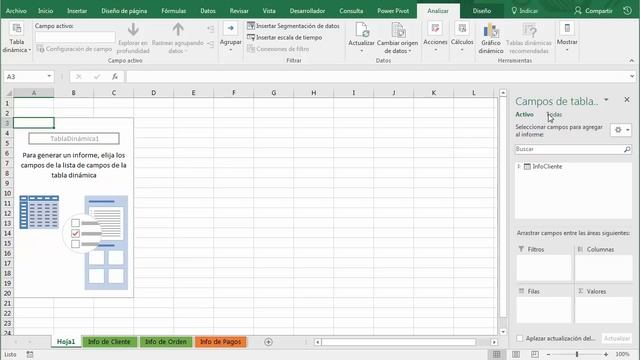Click in the Buscar field search box
The width and height of the screenshot is (640, 360).
[569, 149]
